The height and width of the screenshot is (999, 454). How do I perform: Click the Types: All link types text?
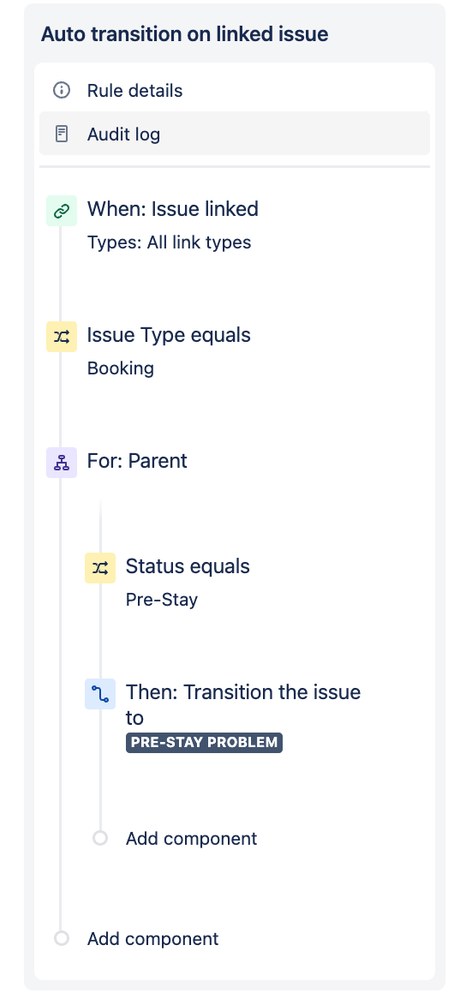tap(169, 243)
